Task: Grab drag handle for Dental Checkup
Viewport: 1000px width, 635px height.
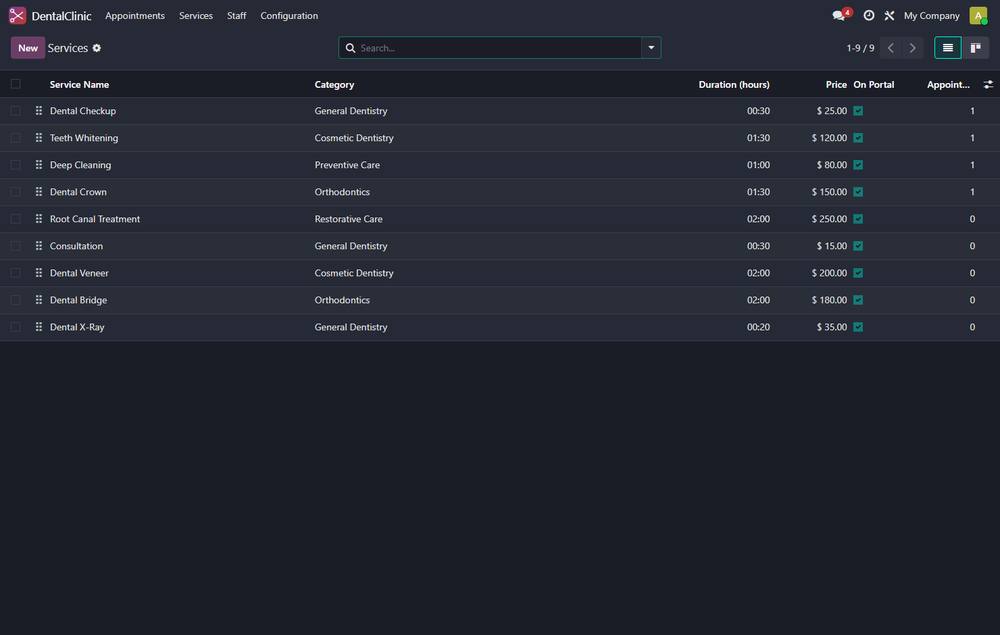Action: [x=39, y=111]
